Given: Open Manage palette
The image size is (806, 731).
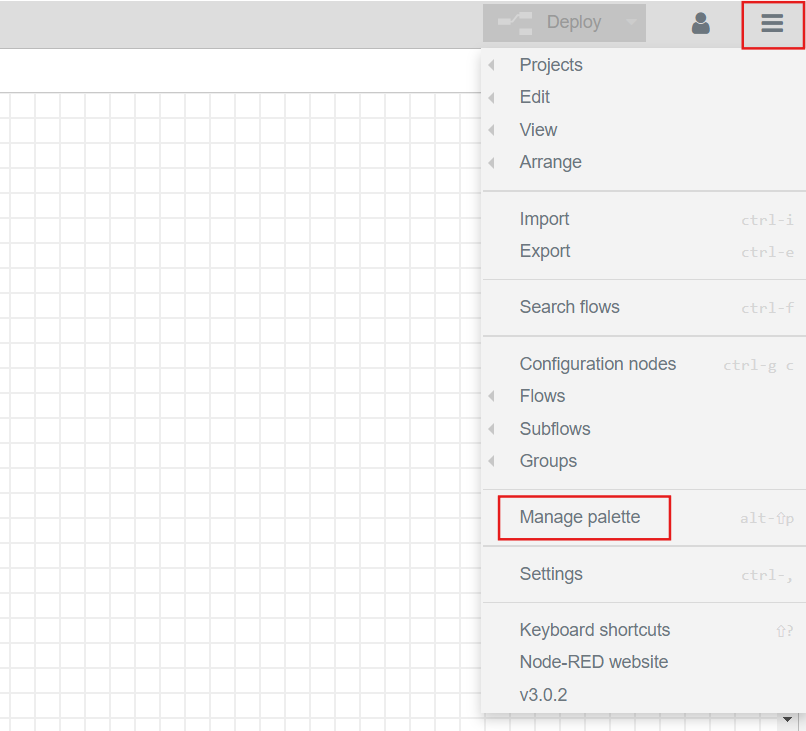Looking at the screenshot, I should click(x=580, y=517).
